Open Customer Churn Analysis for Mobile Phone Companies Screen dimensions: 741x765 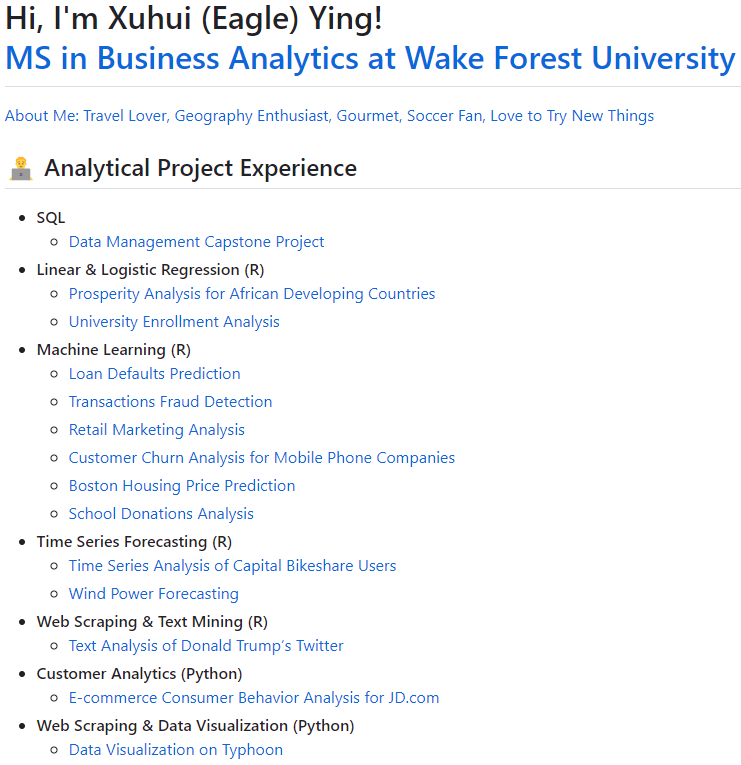click(x=262, y=458)
